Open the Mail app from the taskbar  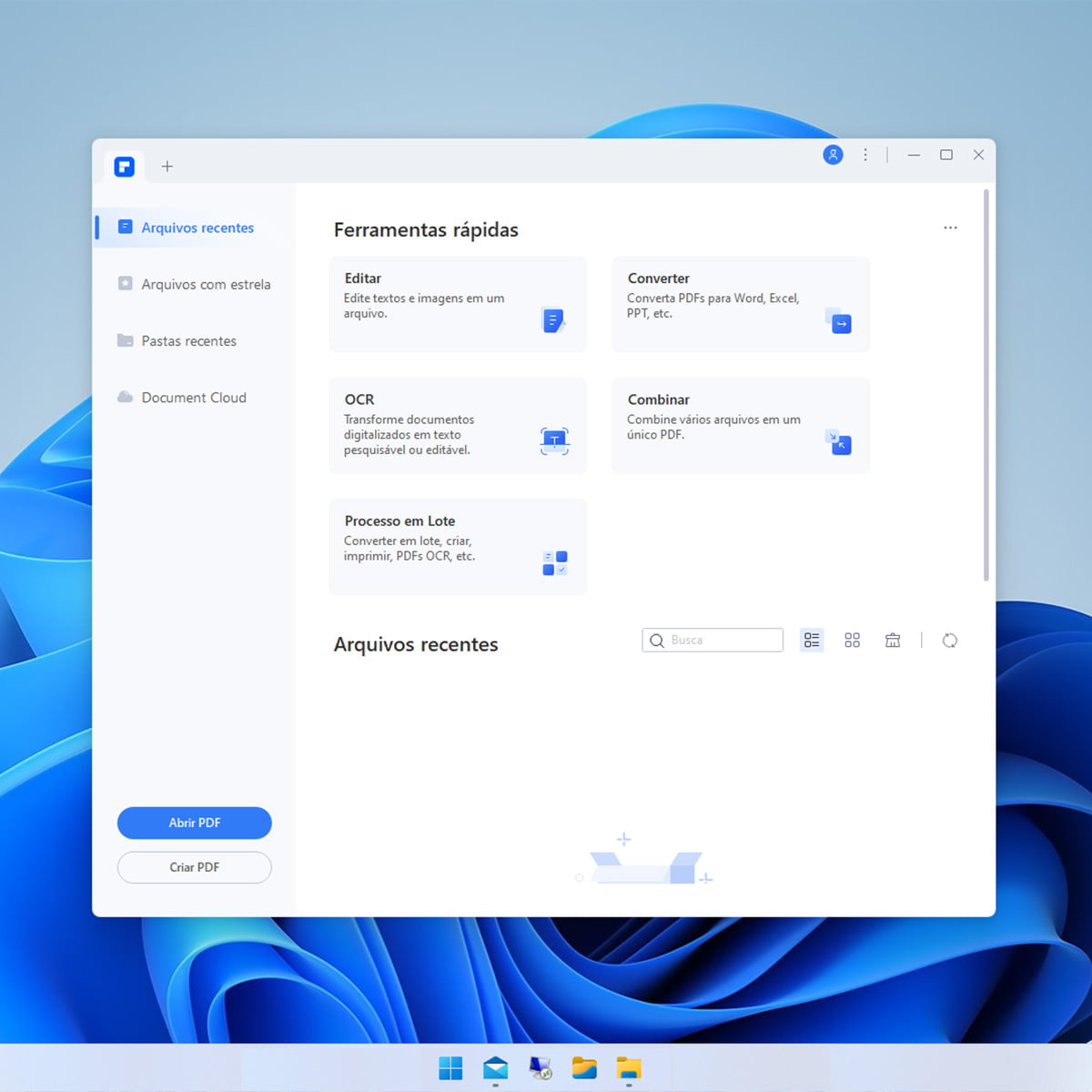(x=496, y=1067)
